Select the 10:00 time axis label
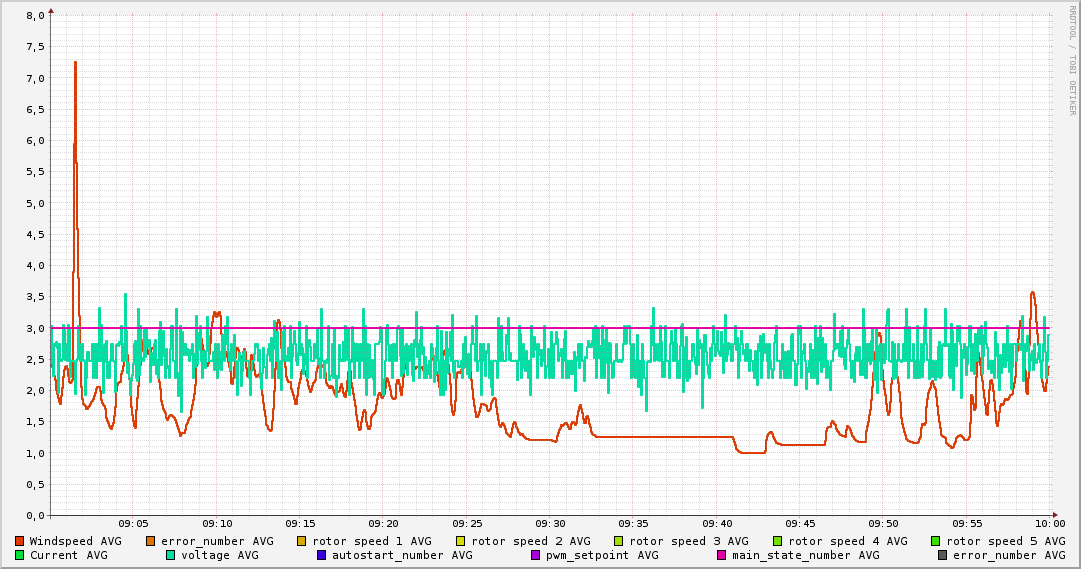The width and height of the screenshot is (1081, 569). pos(1049,523)
